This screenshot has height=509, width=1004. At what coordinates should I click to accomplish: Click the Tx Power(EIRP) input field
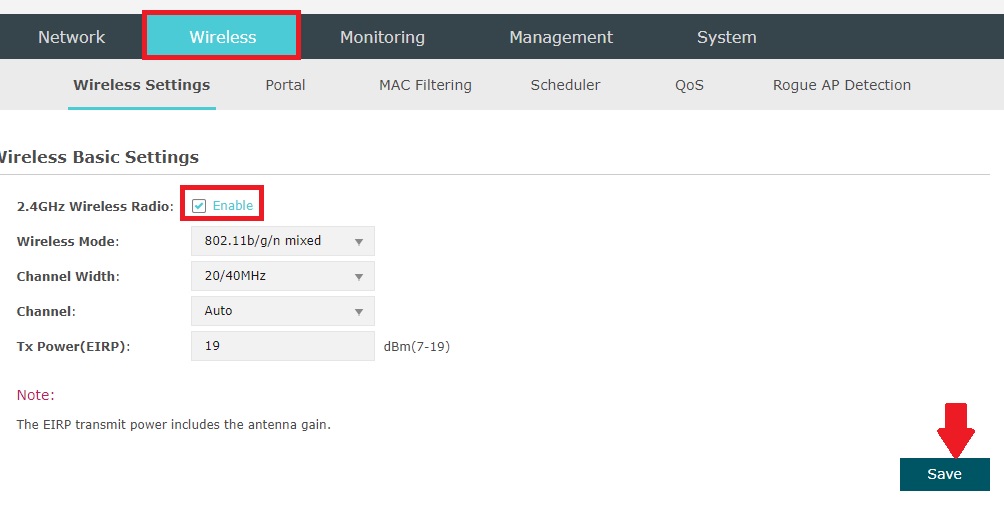tap(282, 346)
